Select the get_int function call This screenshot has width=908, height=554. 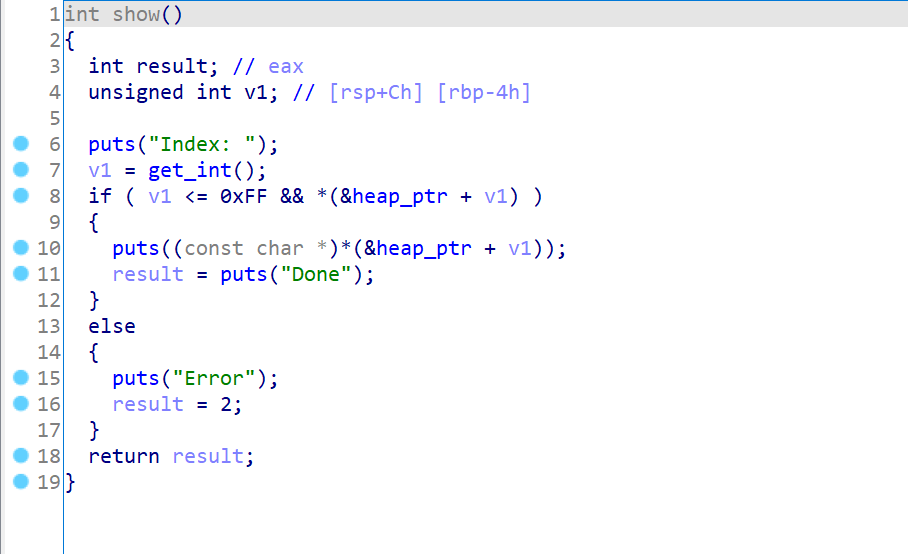[x=190, y=170]
